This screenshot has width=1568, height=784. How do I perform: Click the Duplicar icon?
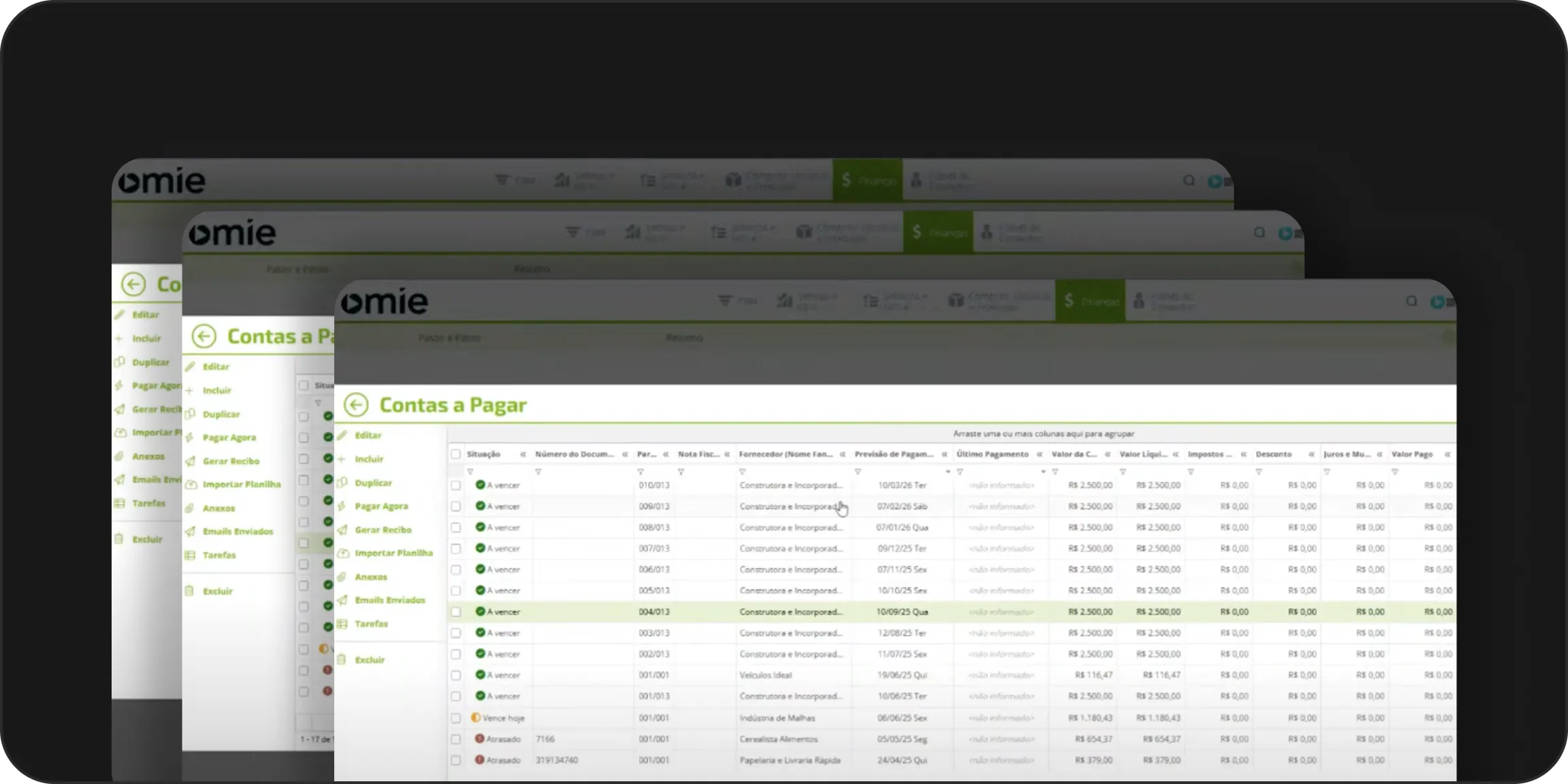click(343, 483)
